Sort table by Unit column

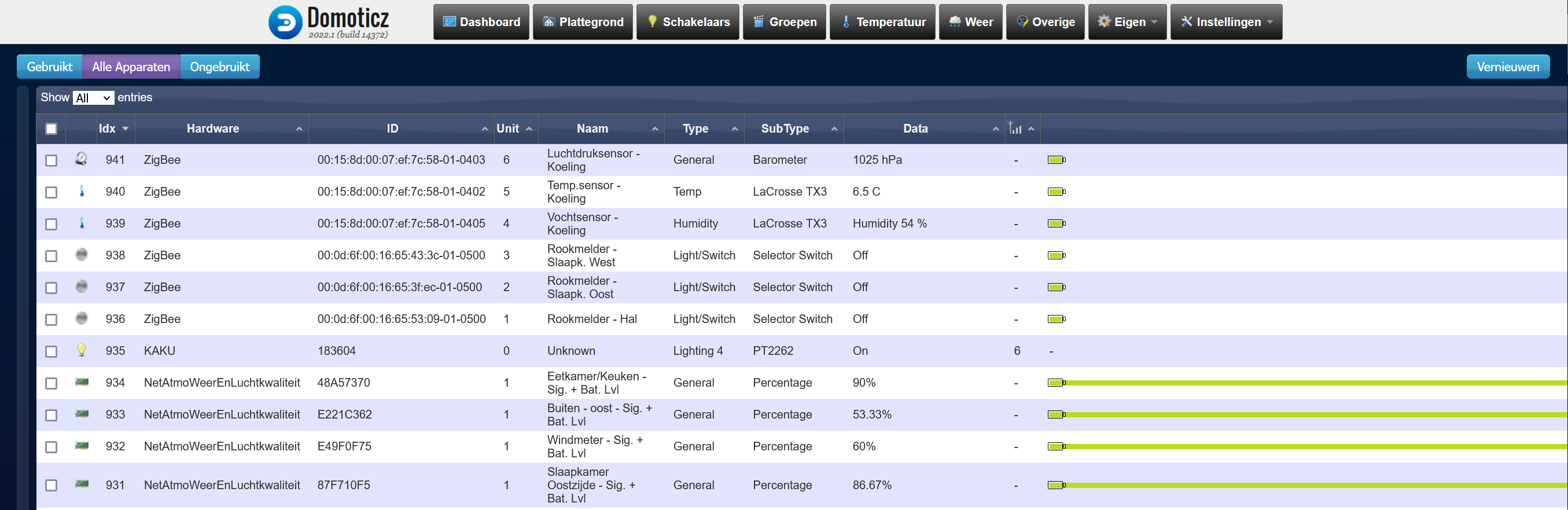(x=515, y=129)
